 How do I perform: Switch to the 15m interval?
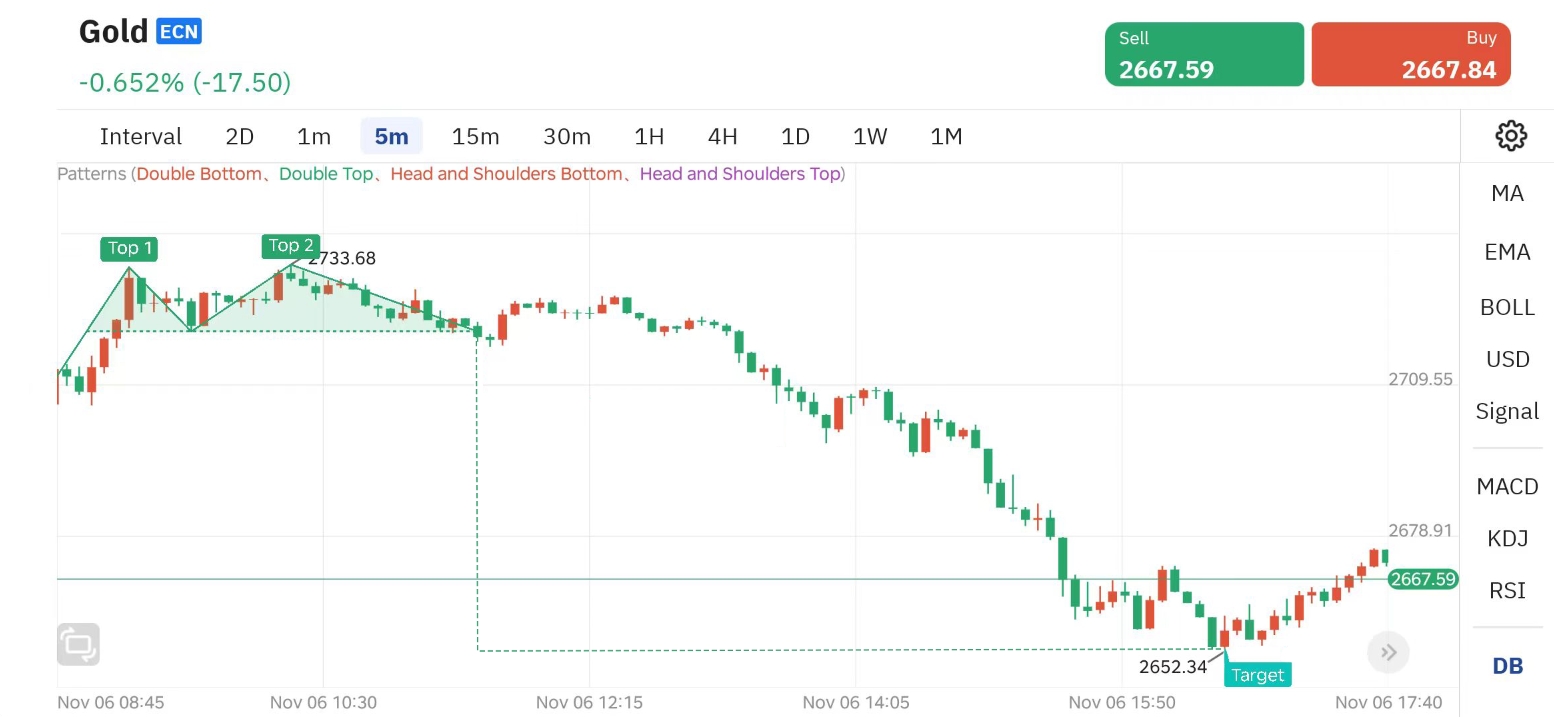475,137
